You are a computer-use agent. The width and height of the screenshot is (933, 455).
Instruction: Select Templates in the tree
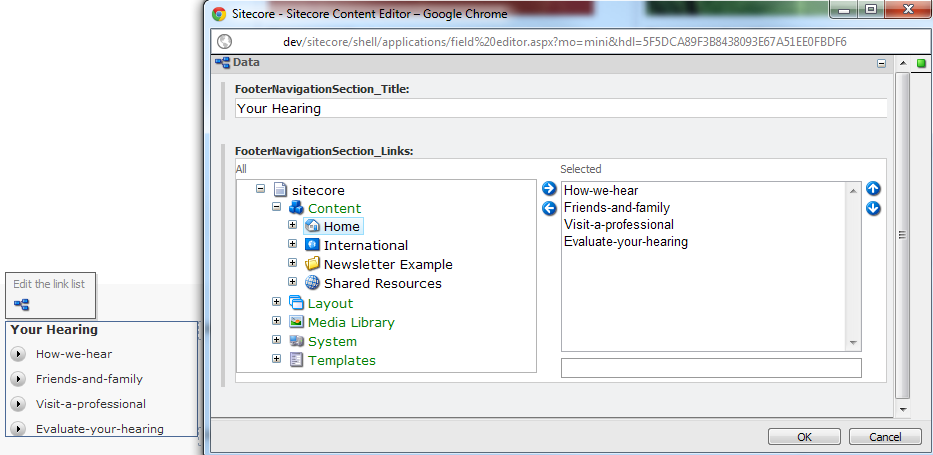click(342, 360)
